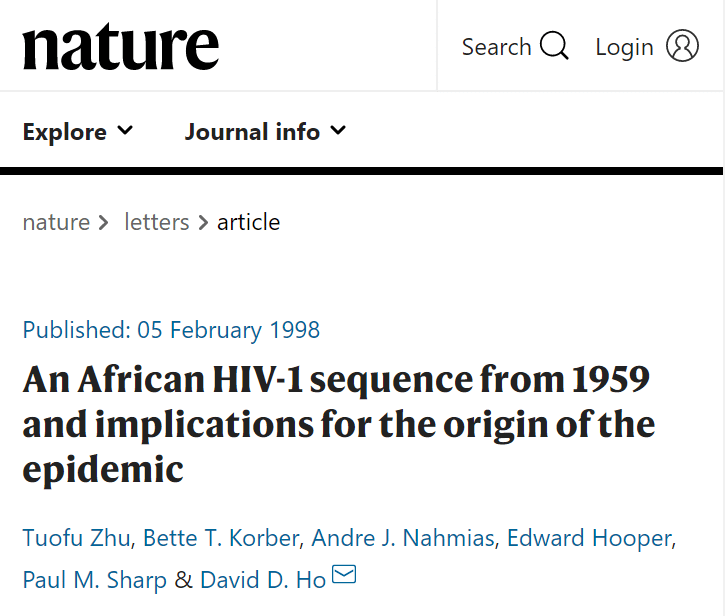Viewport: 725px width, 616px height.
Task: Go to the nature breadcrumb link
Action: [55, 222]
